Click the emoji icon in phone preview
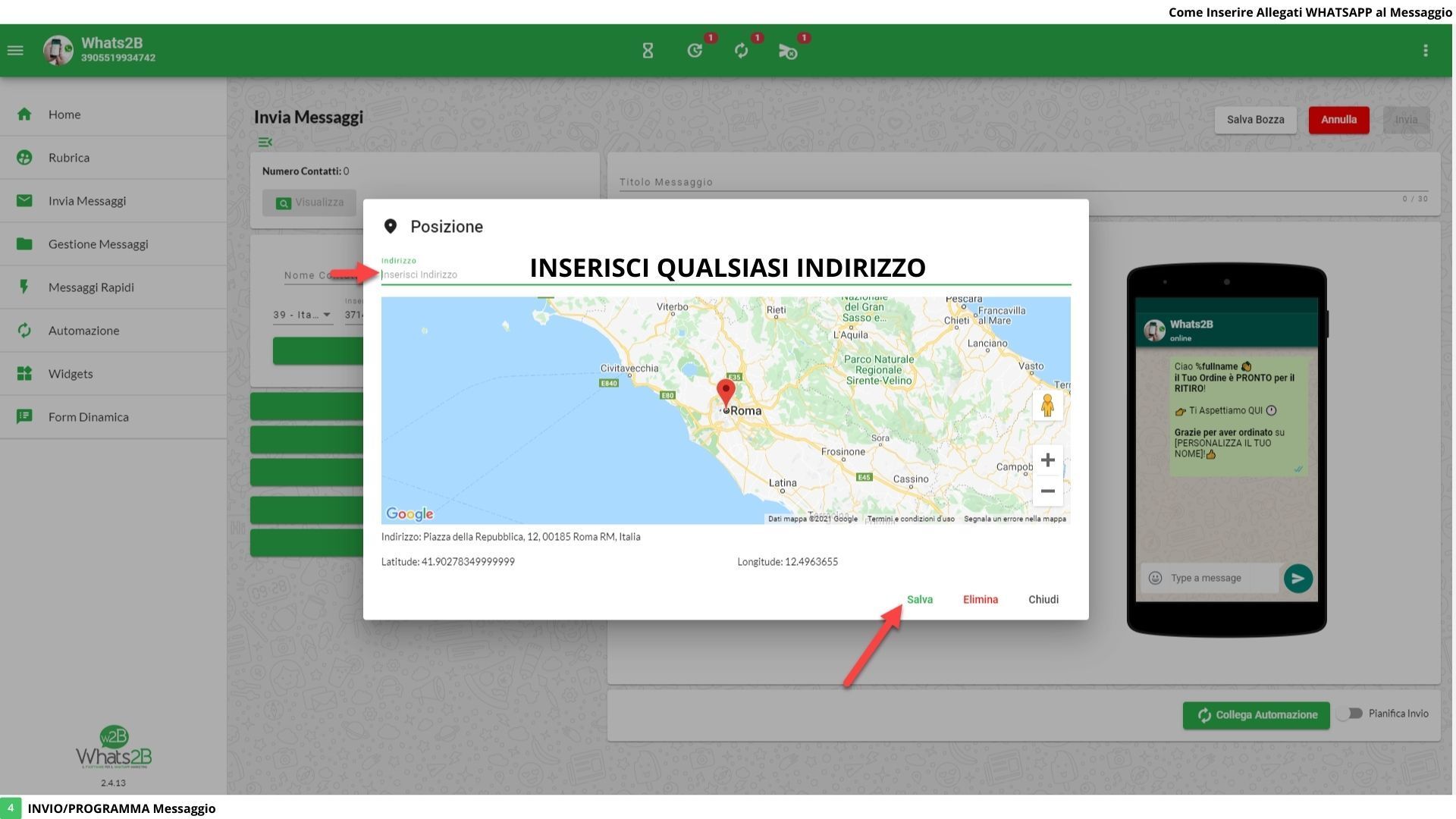 click(x=1155, y=579)
